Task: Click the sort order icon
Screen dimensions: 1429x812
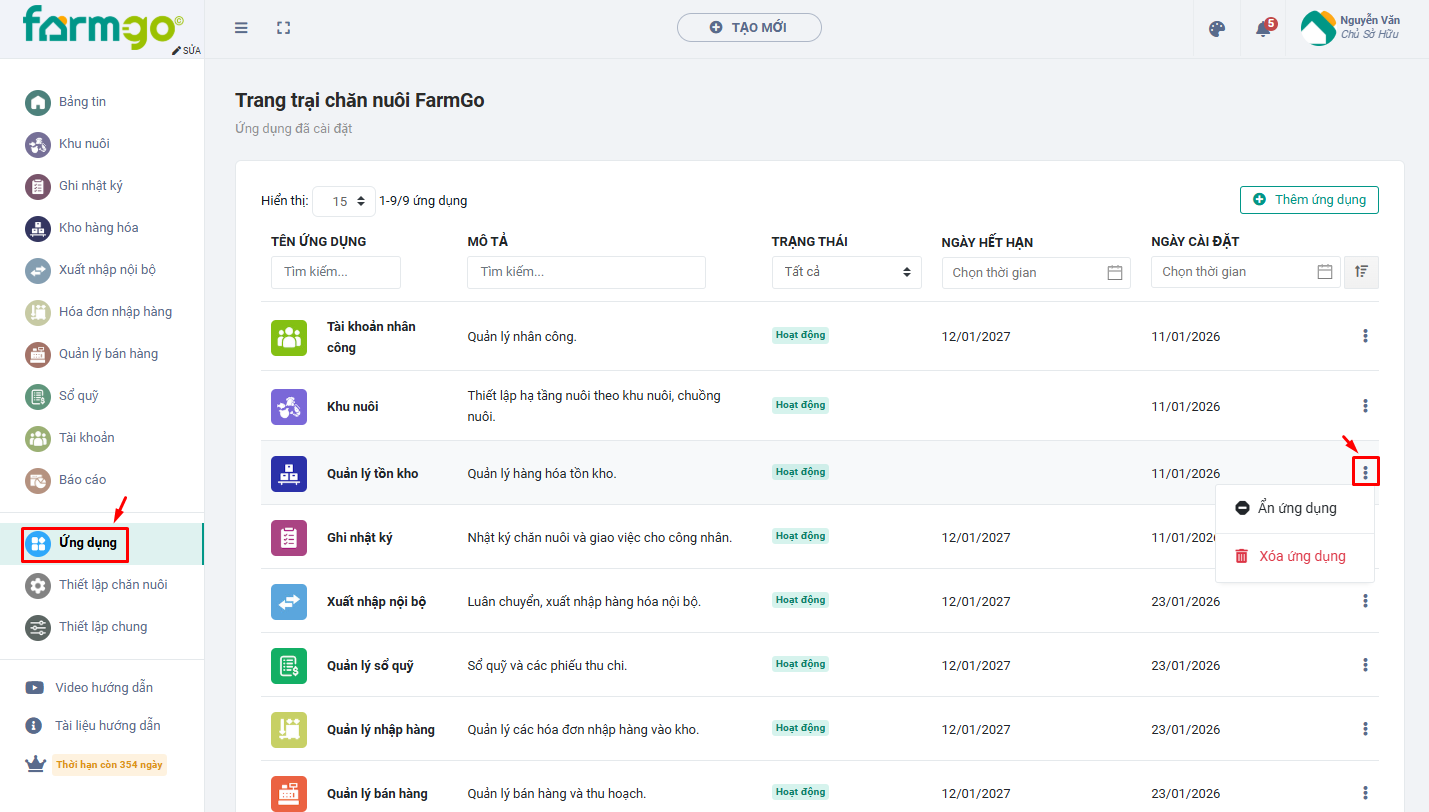Action: pyautogui.click(x=1361, y=272)
